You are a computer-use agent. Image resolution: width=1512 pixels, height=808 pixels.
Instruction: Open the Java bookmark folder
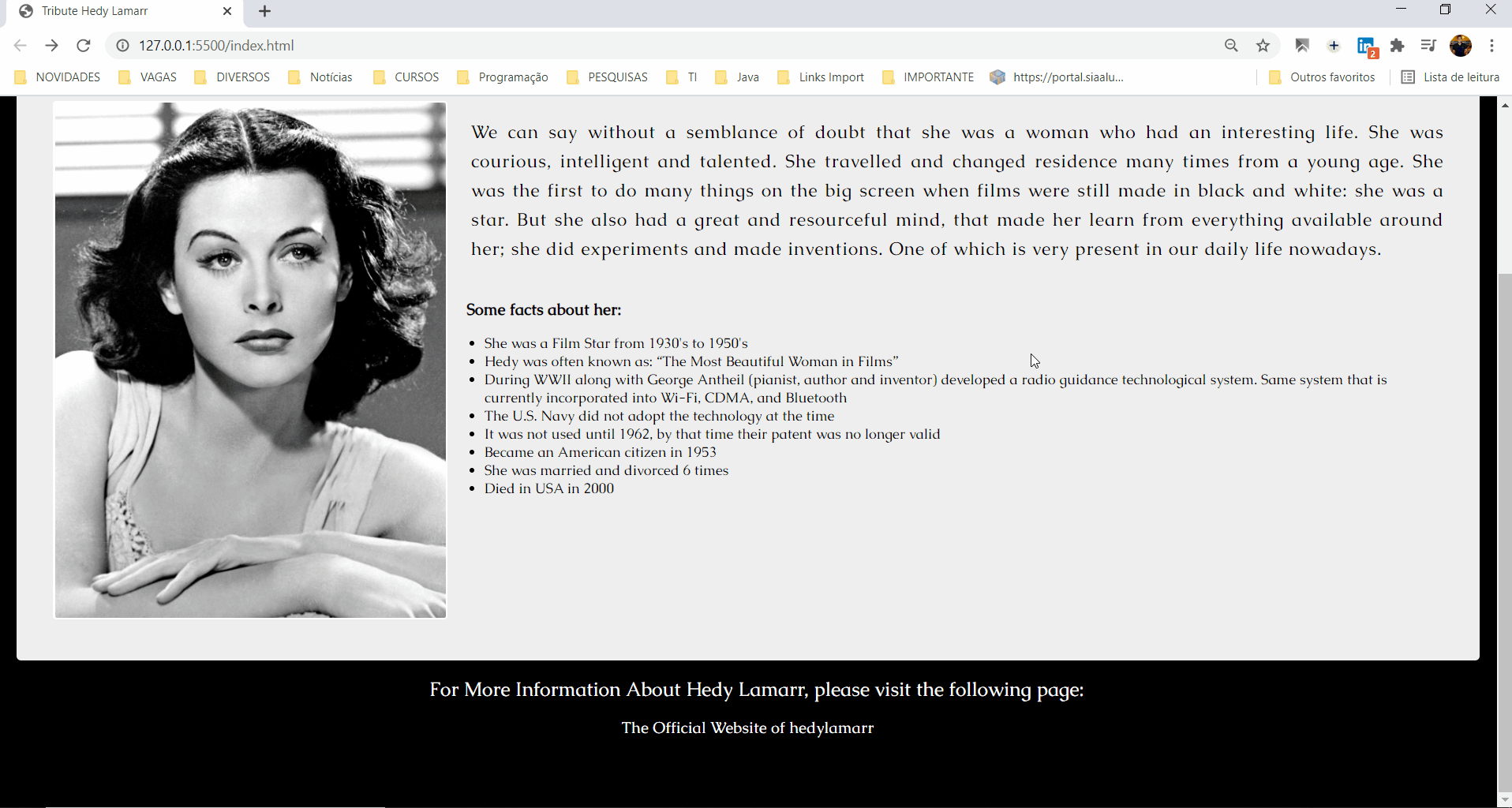coord(737,77)
